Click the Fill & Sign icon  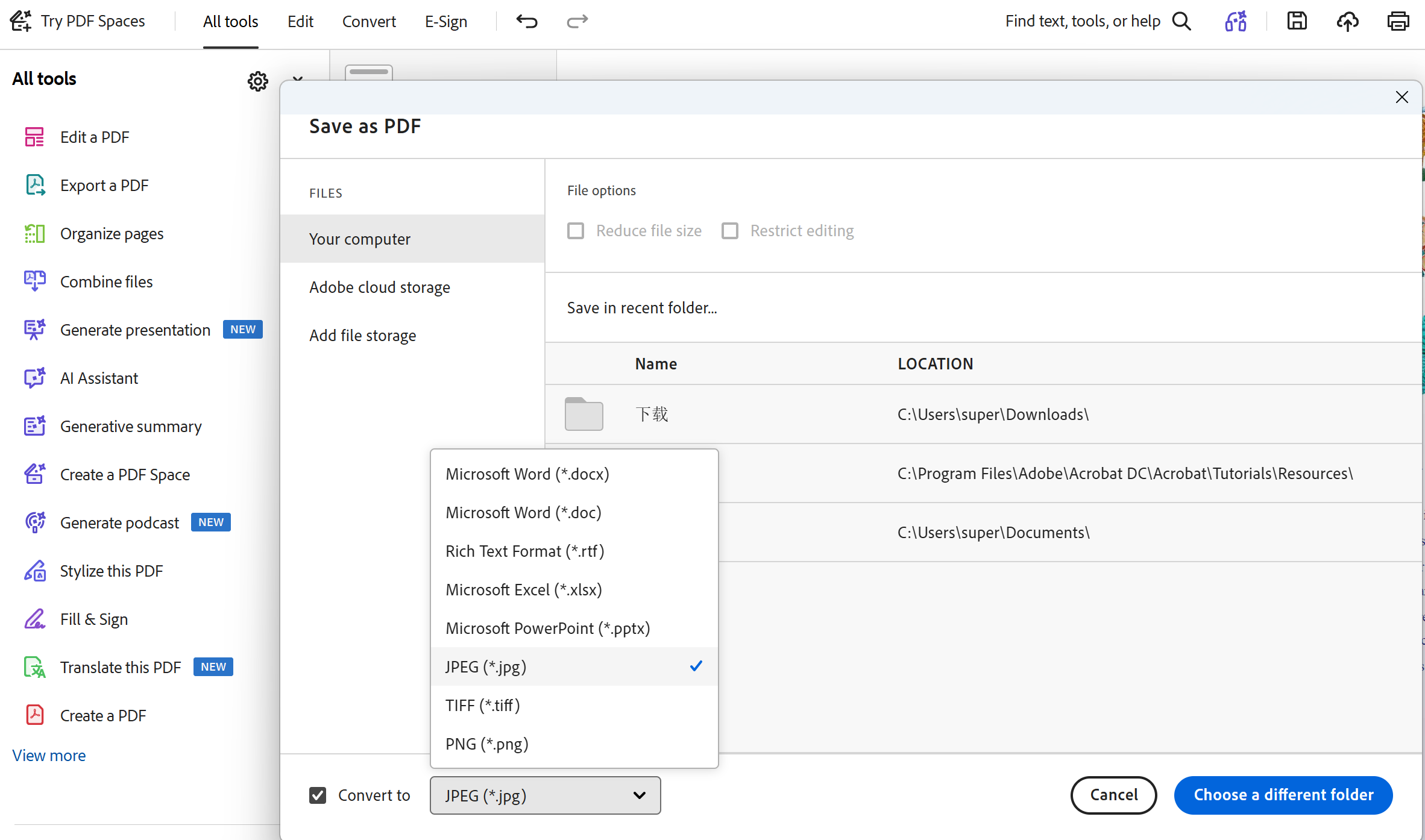34,619
